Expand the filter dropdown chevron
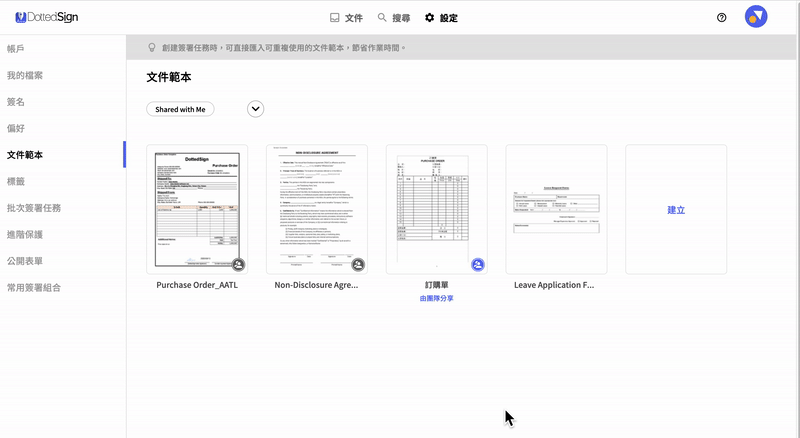Viewport: 800px width, 438px height. (256, 109)
